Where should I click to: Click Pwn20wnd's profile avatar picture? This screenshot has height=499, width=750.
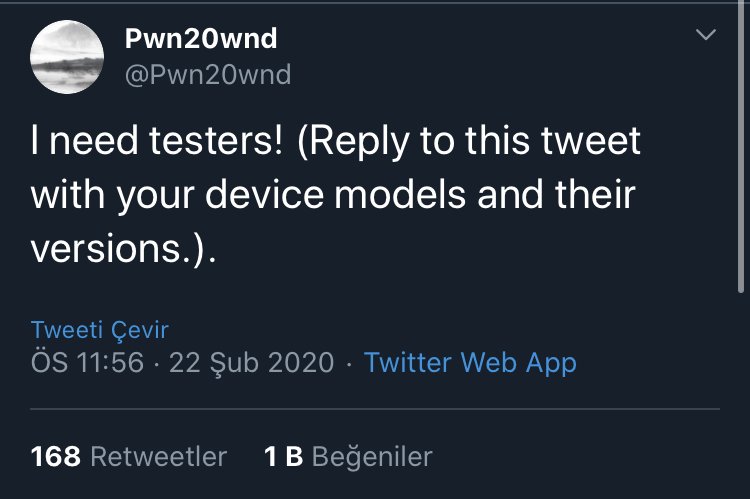coord(67,57)
